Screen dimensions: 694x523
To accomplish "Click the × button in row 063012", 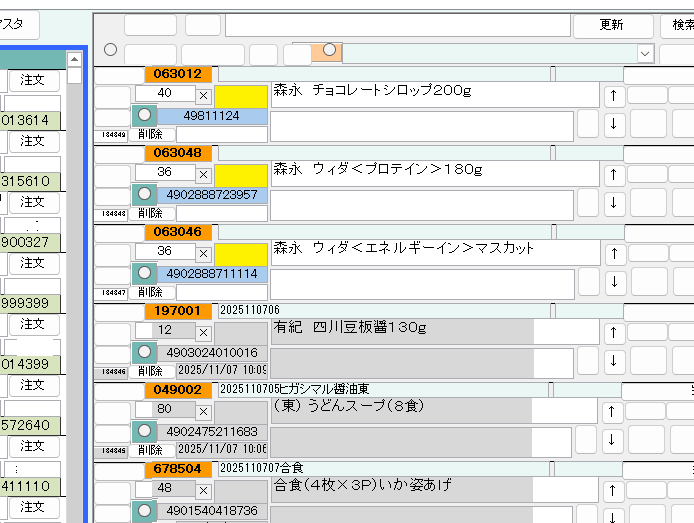I will (204, 96).
